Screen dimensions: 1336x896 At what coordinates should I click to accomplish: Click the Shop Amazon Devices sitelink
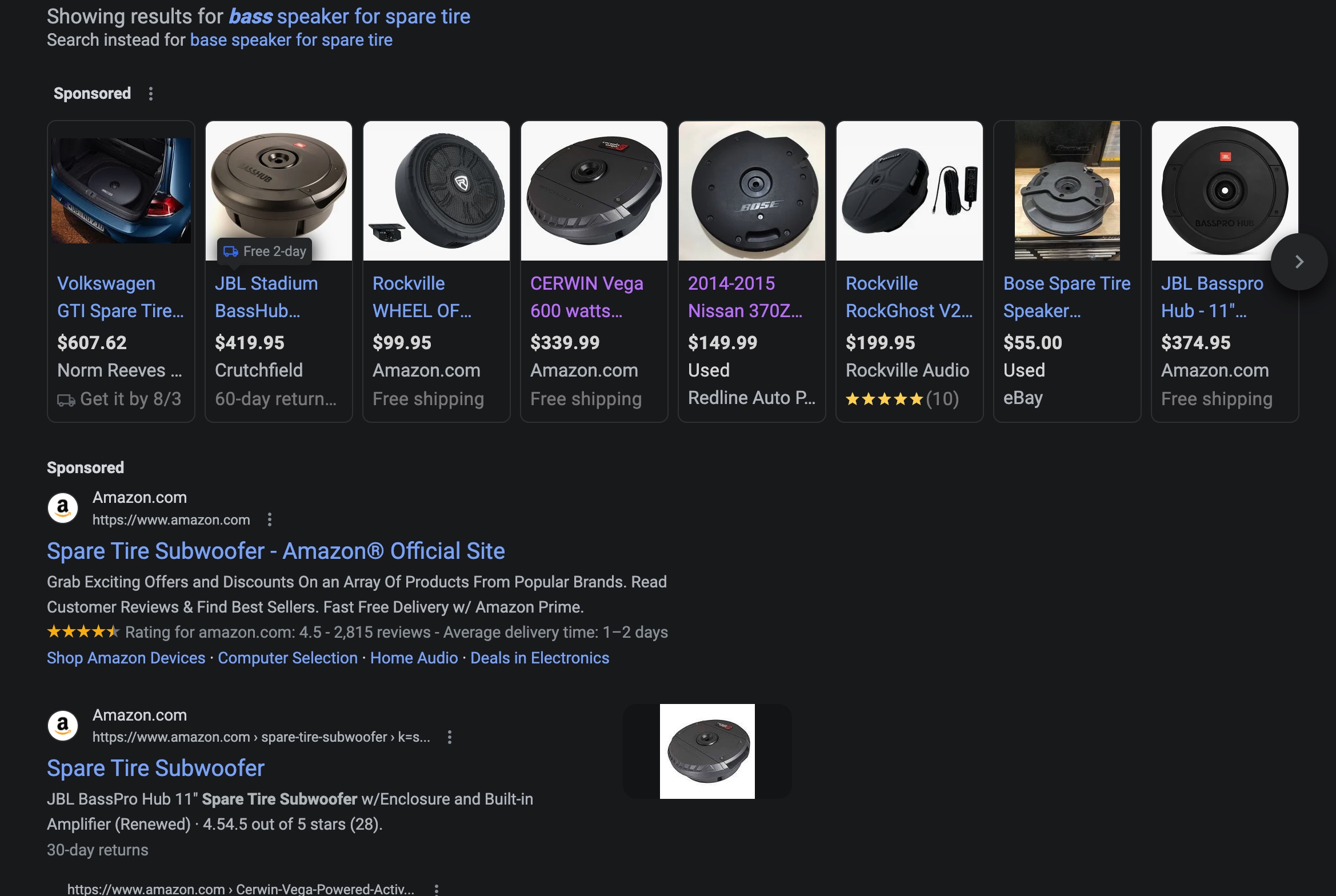coord(126,658)
